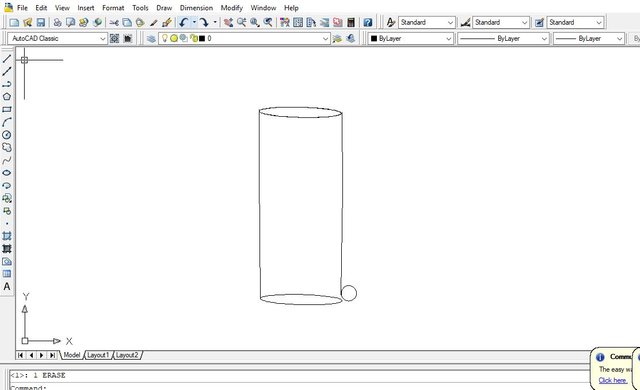
Task: Select the Line tool in Draw toolbar
Action: pyautogui.click(x=7, y=59)
